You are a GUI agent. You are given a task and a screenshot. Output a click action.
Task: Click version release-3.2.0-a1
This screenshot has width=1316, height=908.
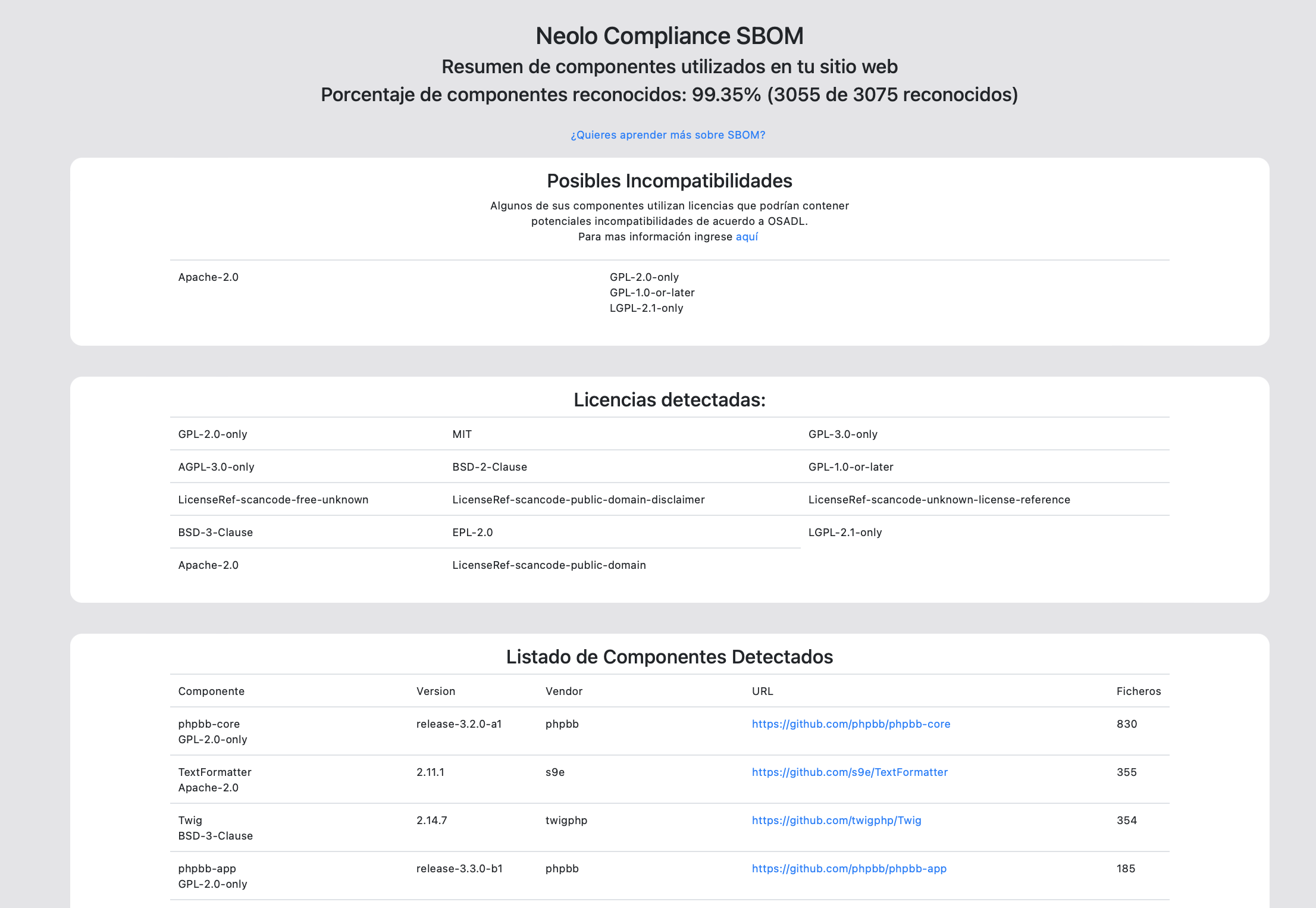point(459,724)
